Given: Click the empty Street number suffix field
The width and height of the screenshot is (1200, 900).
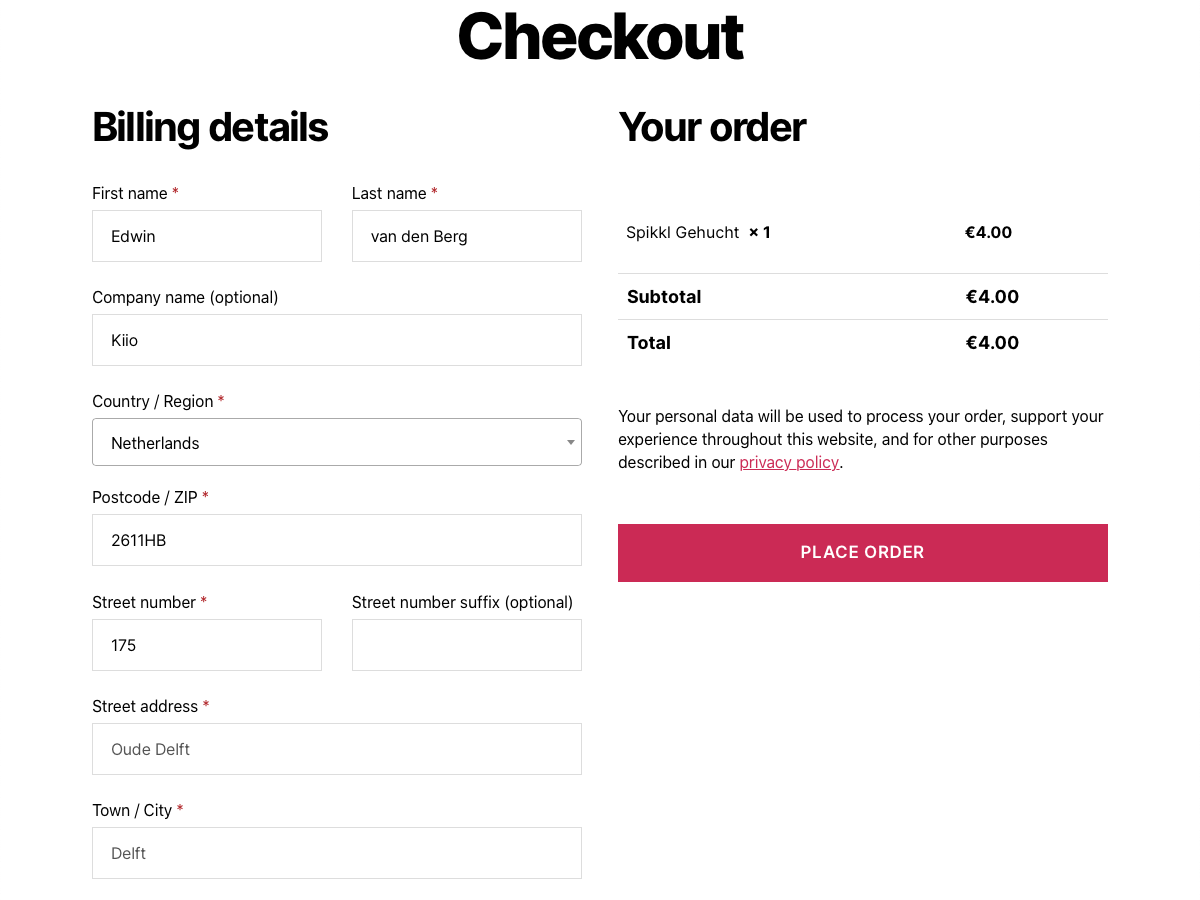Looking at the screenshot, I should coord(466,645).
